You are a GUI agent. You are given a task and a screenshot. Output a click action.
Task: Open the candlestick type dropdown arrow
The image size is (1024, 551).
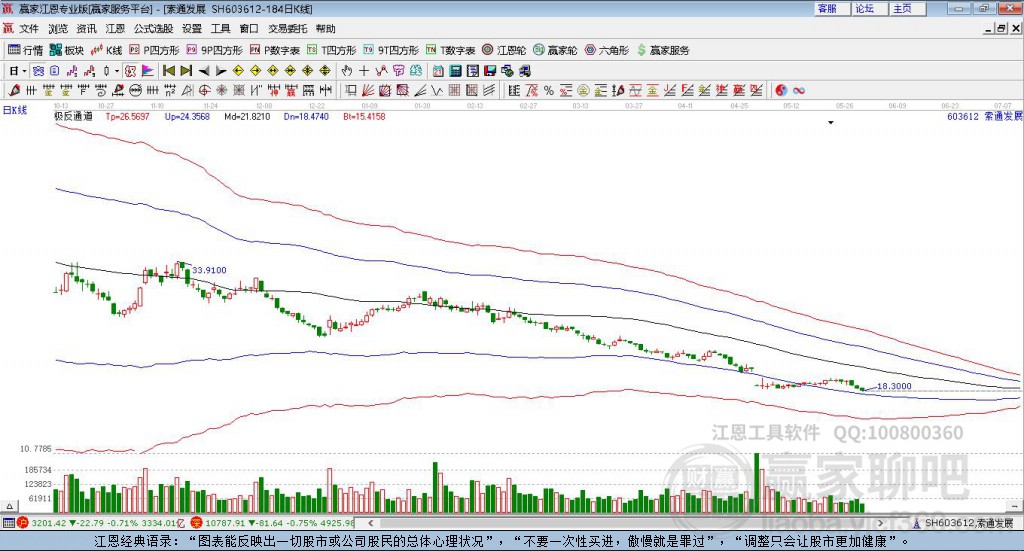click(x=117, y=71)
